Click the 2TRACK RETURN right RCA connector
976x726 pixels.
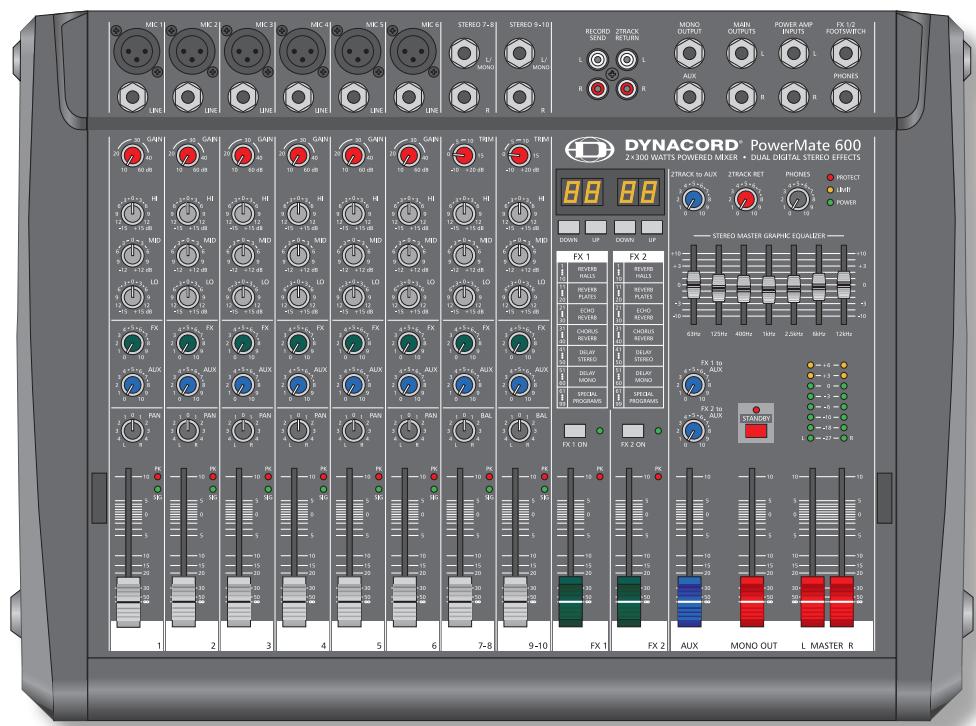[625, 90]
